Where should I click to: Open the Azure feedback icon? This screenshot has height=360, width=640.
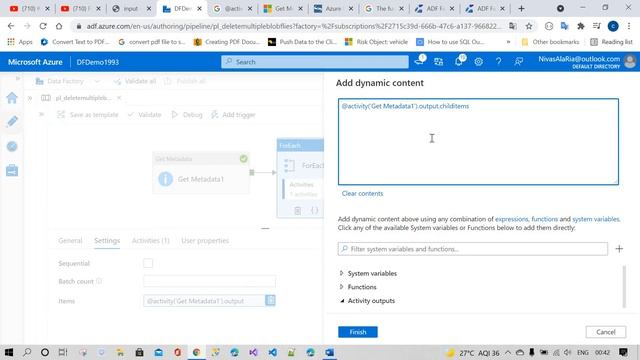click(x=518, y=62)
